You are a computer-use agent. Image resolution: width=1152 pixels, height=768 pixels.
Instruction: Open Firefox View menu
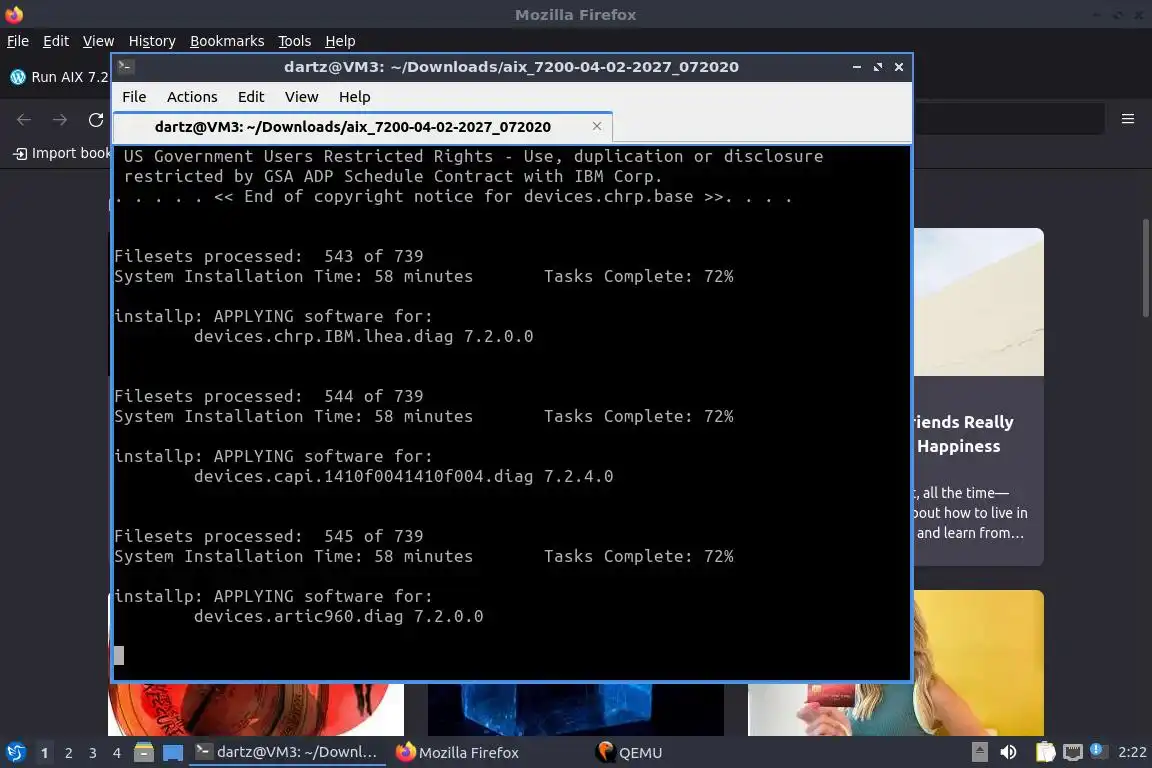pyautogui.click(x=98, y=41)
